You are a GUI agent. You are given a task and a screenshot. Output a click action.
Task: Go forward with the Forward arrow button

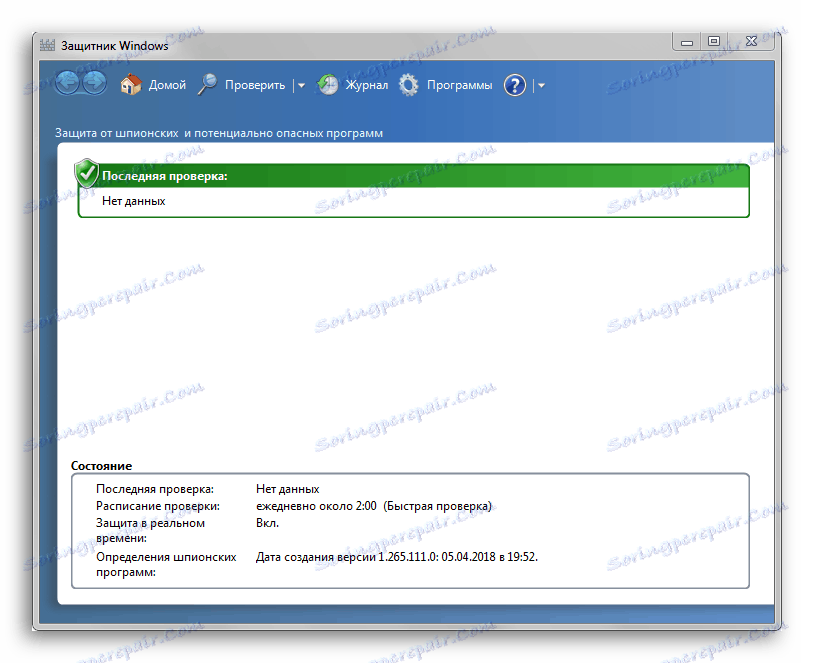94,83
